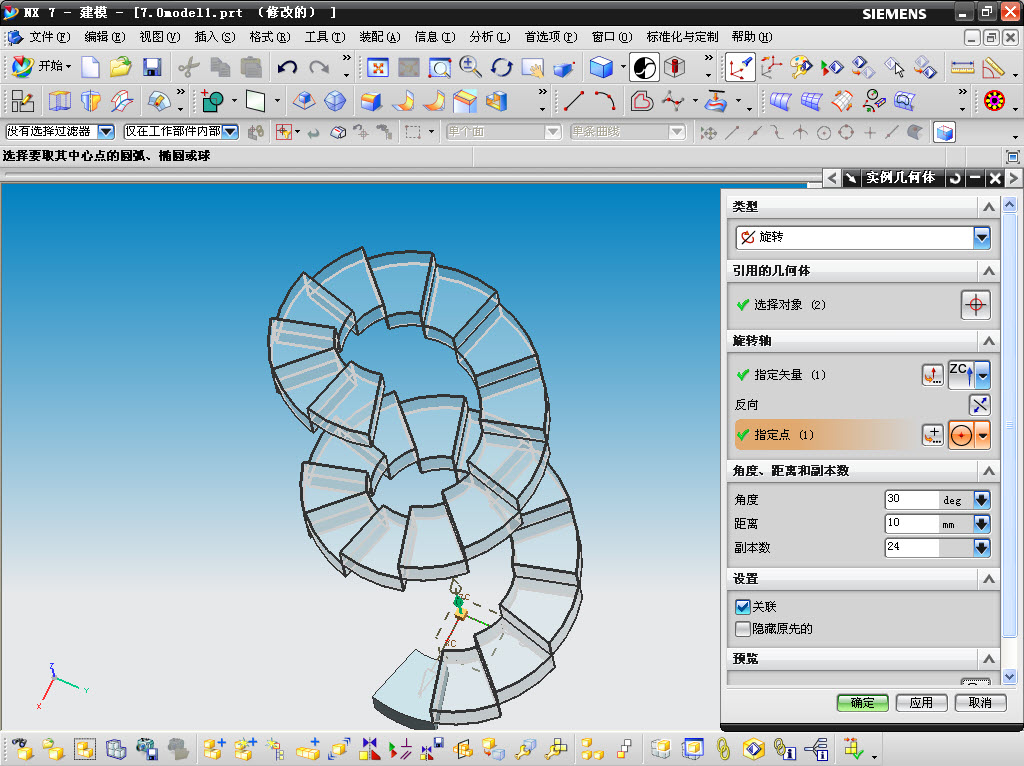Screen dimensions: 1024x766
Task: Click the 开始 start button
Action: pyautogui.click(x=42, y=66)
